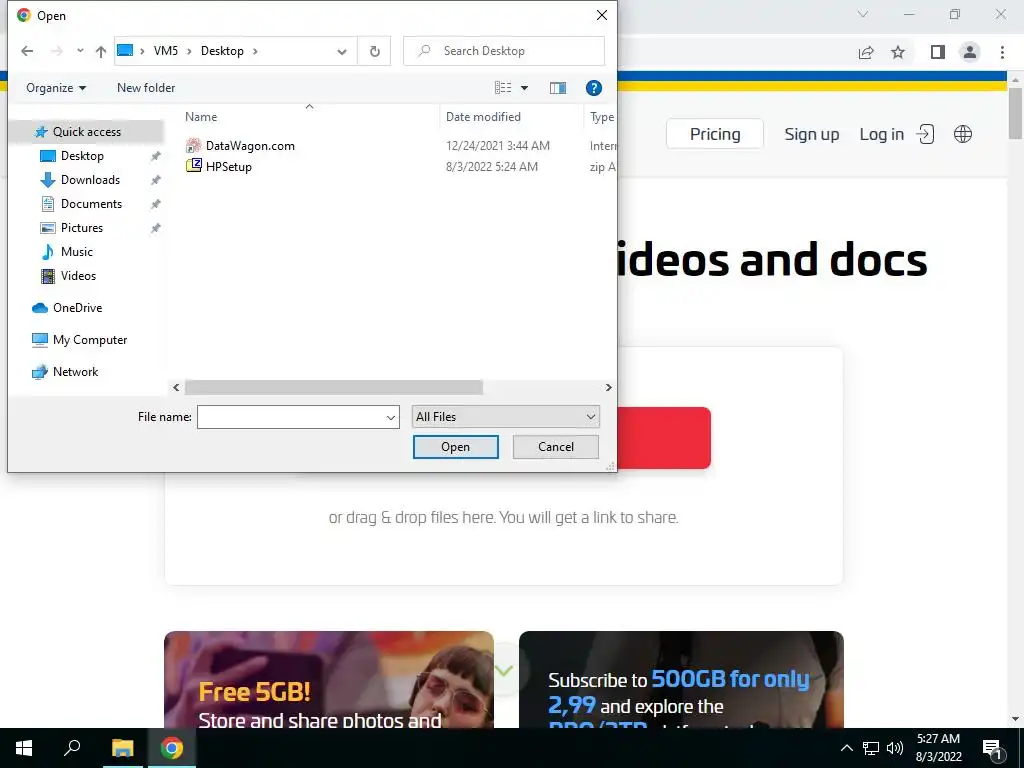This screenshot has height=768, width=1024.
Task: Open File Explorer from taskbar
Action: [x=122, y=748]
